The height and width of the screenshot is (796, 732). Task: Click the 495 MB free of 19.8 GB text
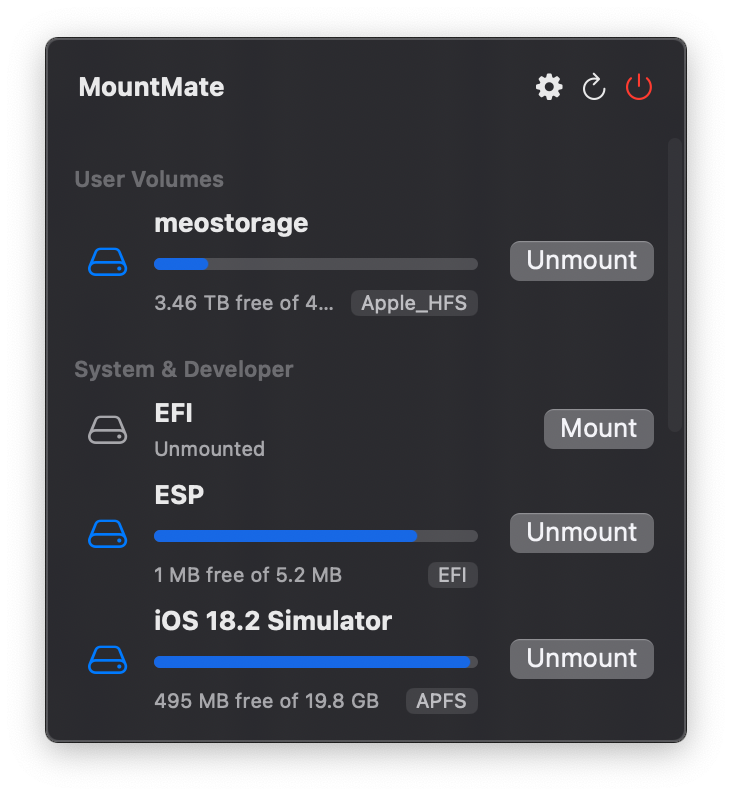click(x=267, y=701)
